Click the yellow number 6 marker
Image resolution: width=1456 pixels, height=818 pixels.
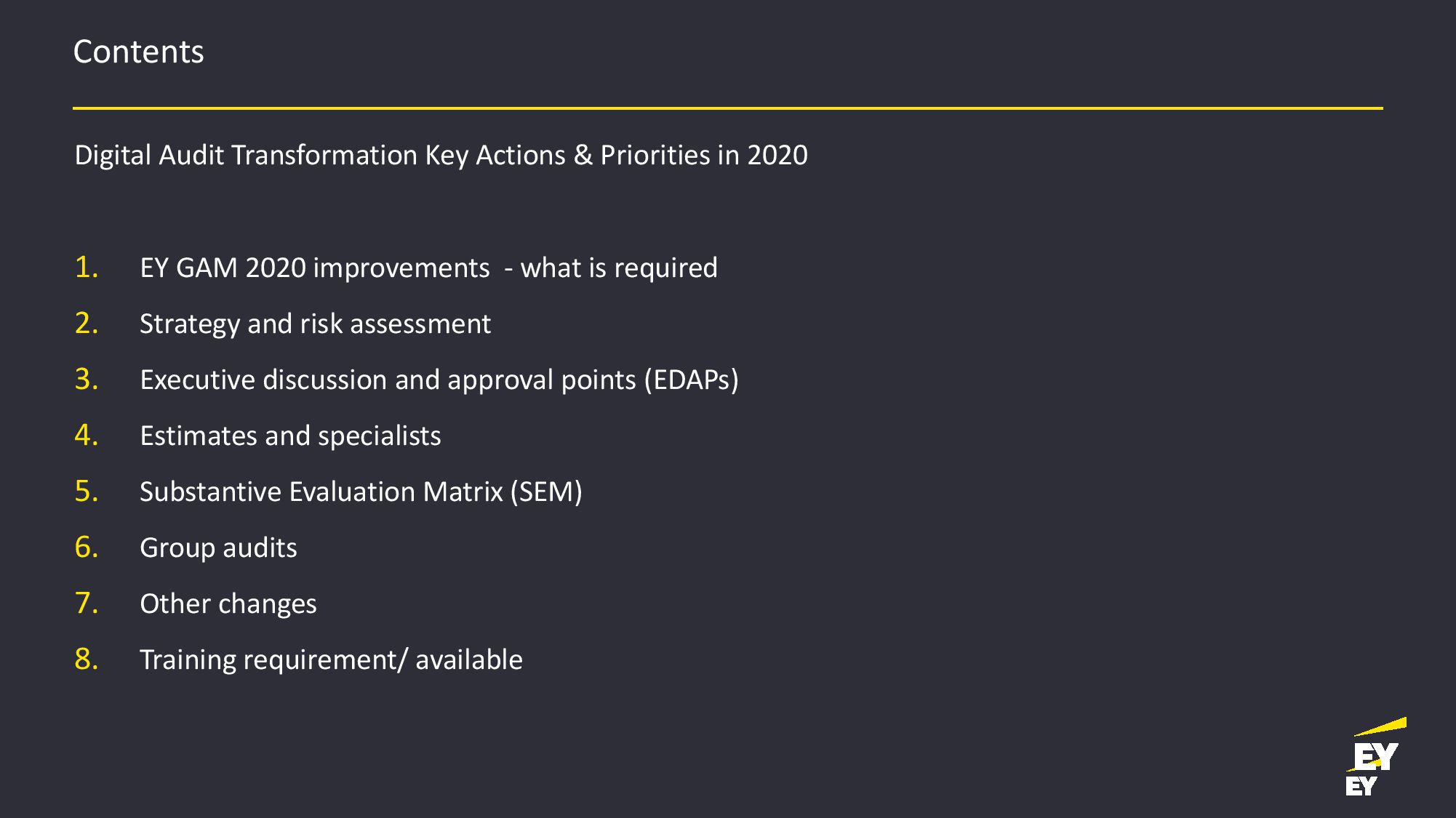(87, 547)
